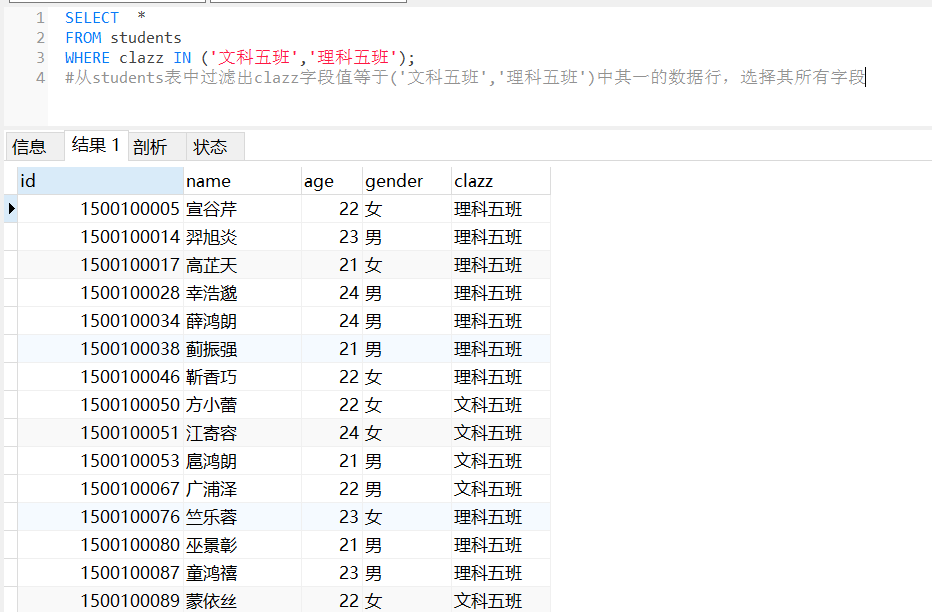932x612 pixels.
Task: Click line number 3 in the gutter
Action: pos(40,58)
